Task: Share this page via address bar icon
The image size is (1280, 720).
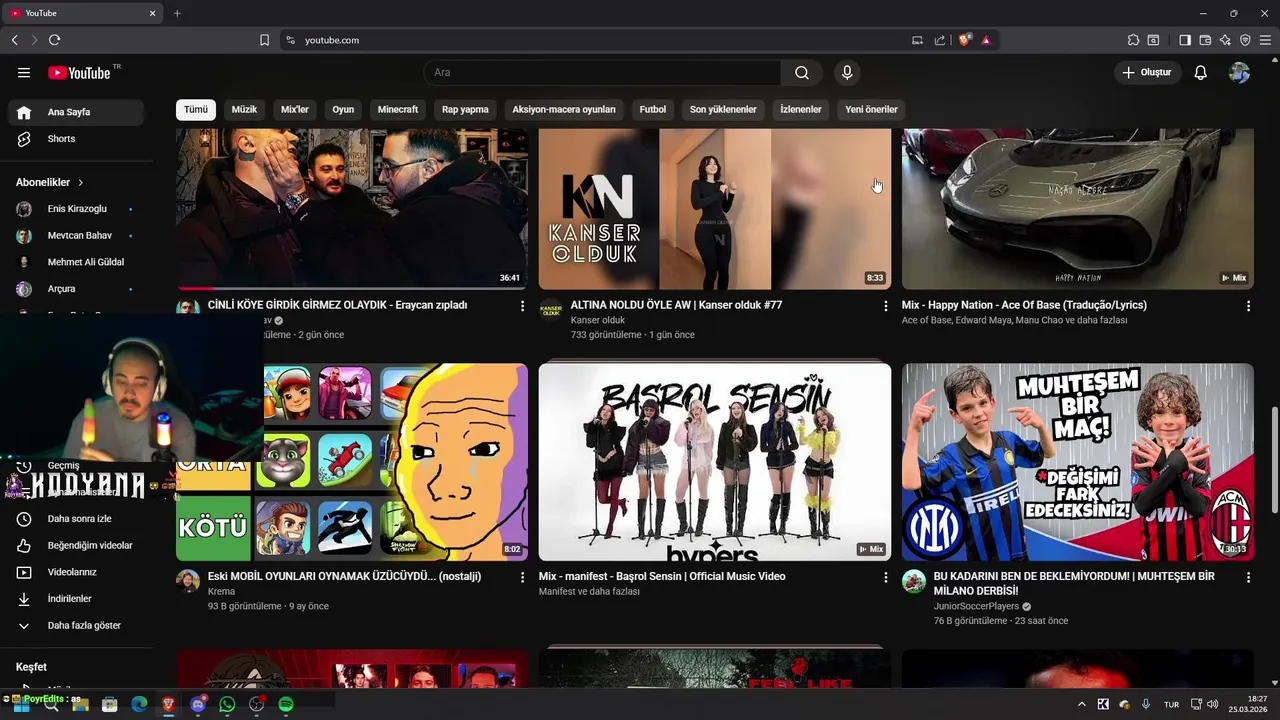Action: coord(940,40)
